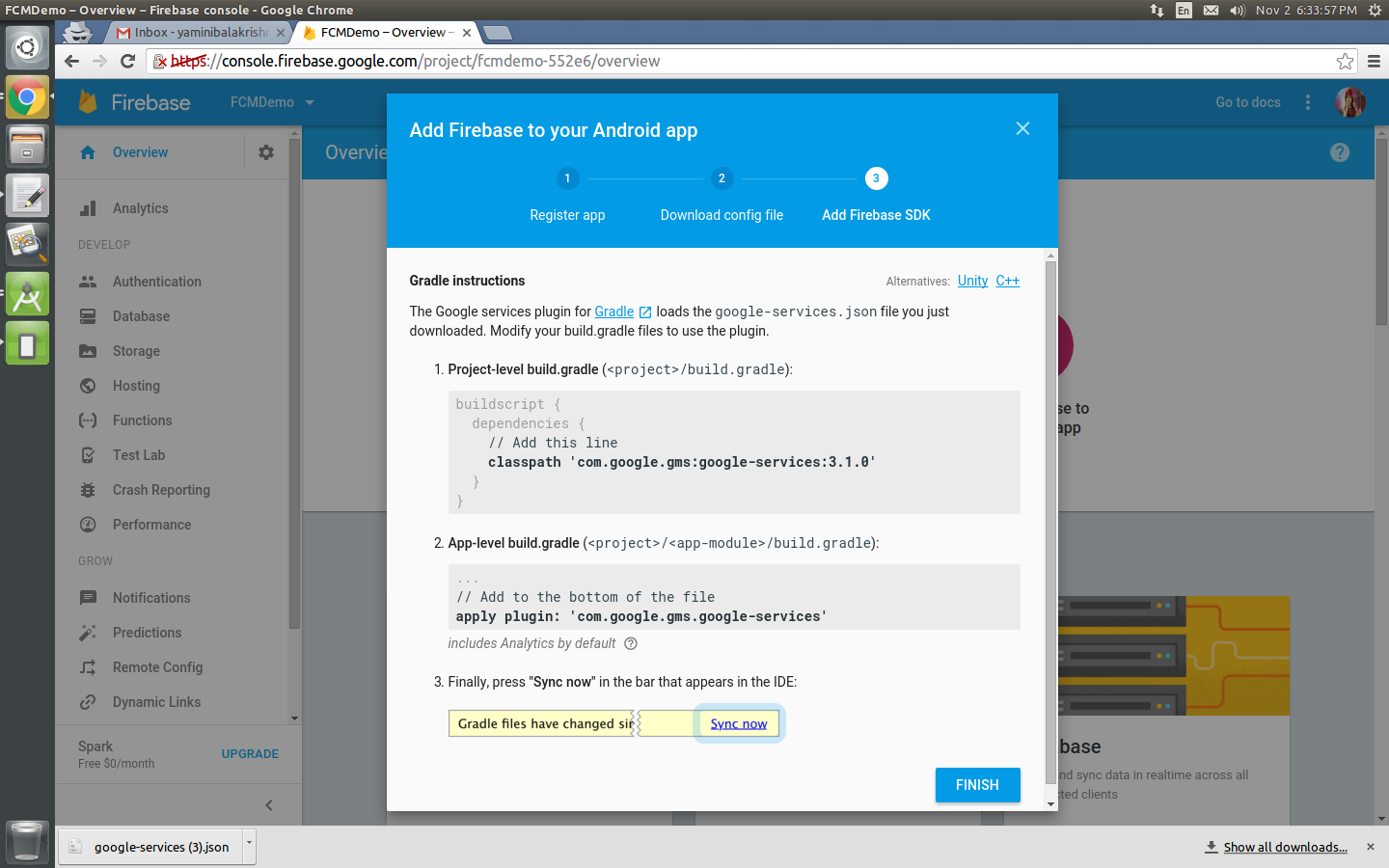
Task: Open the Trash in the dock
Action: click(27, 842)
